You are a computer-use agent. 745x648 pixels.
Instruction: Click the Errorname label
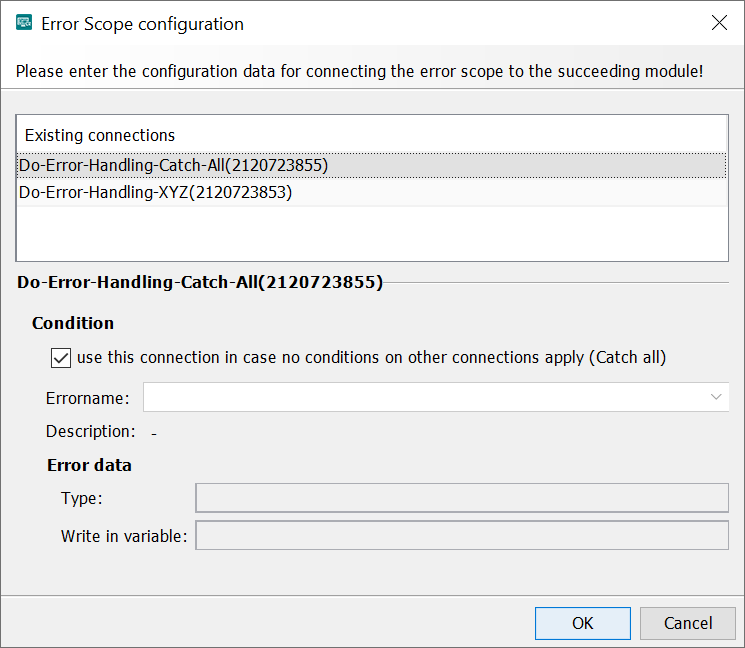coord(88,398)
